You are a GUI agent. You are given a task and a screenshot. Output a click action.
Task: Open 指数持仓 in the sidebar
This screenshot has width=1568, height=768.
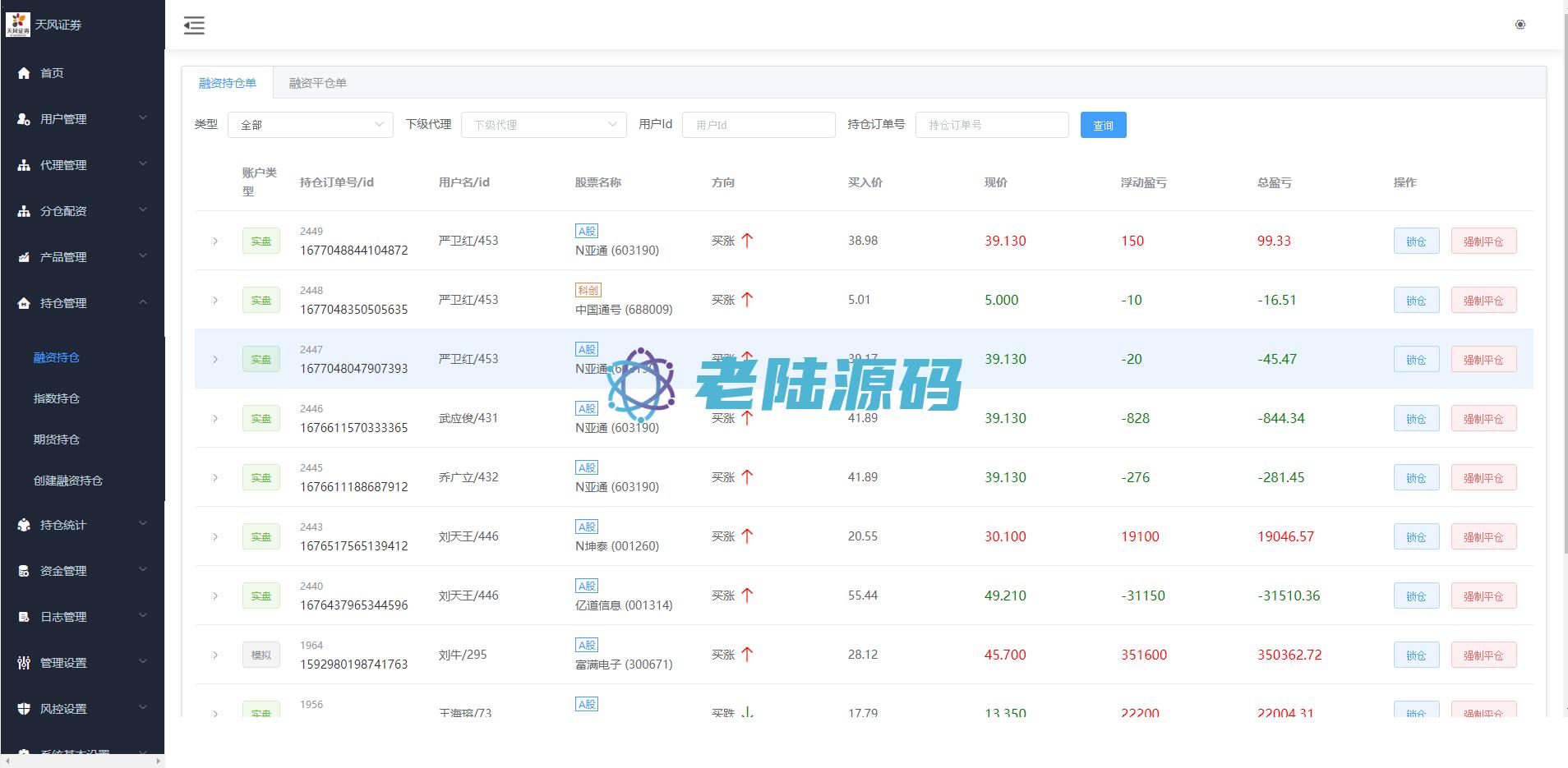click(x=57, y=398)
